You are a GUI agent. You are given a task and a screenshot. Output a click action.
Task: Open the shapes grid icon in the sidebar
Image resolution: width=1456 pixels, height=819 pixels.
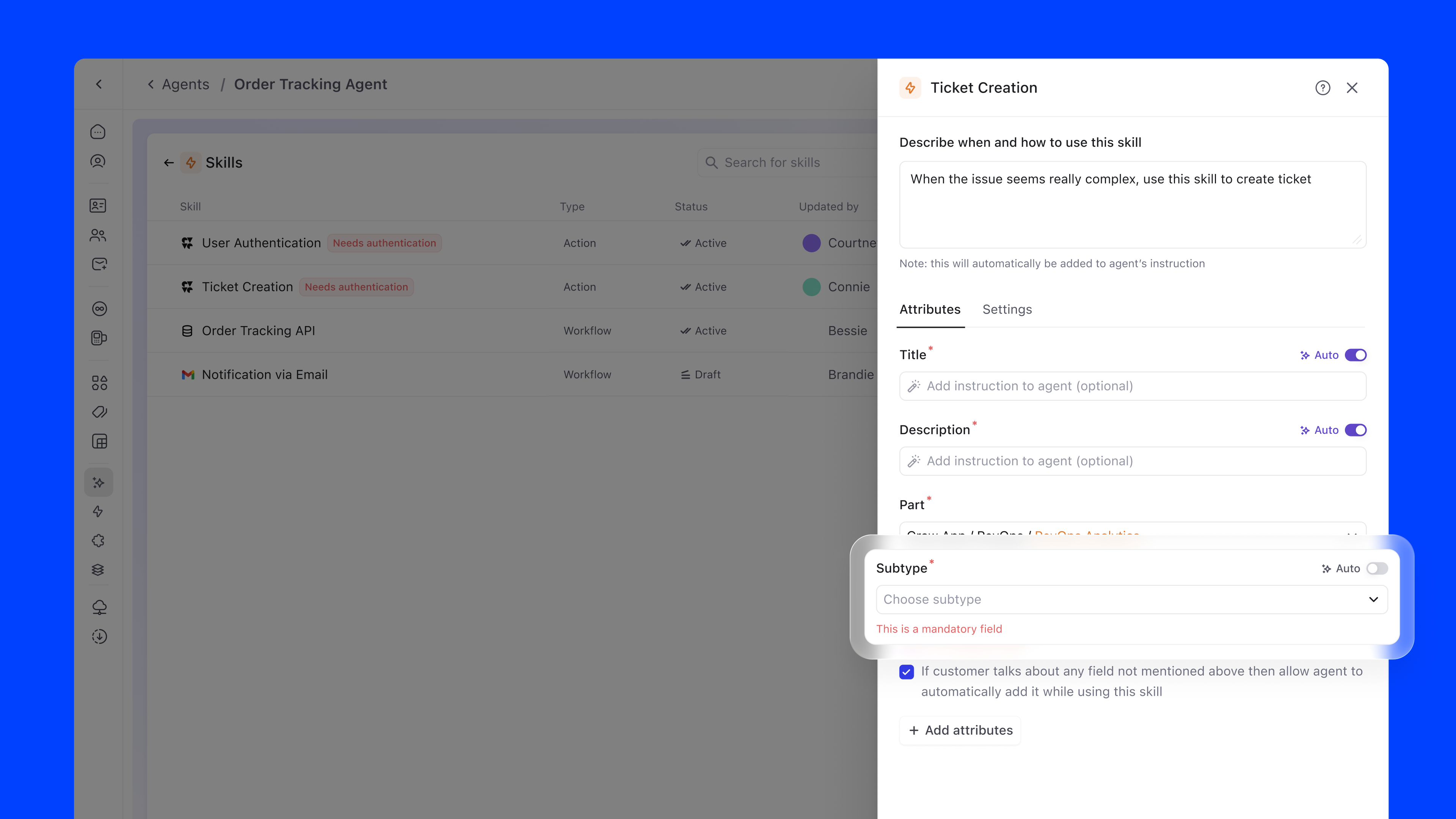[99, 383]
